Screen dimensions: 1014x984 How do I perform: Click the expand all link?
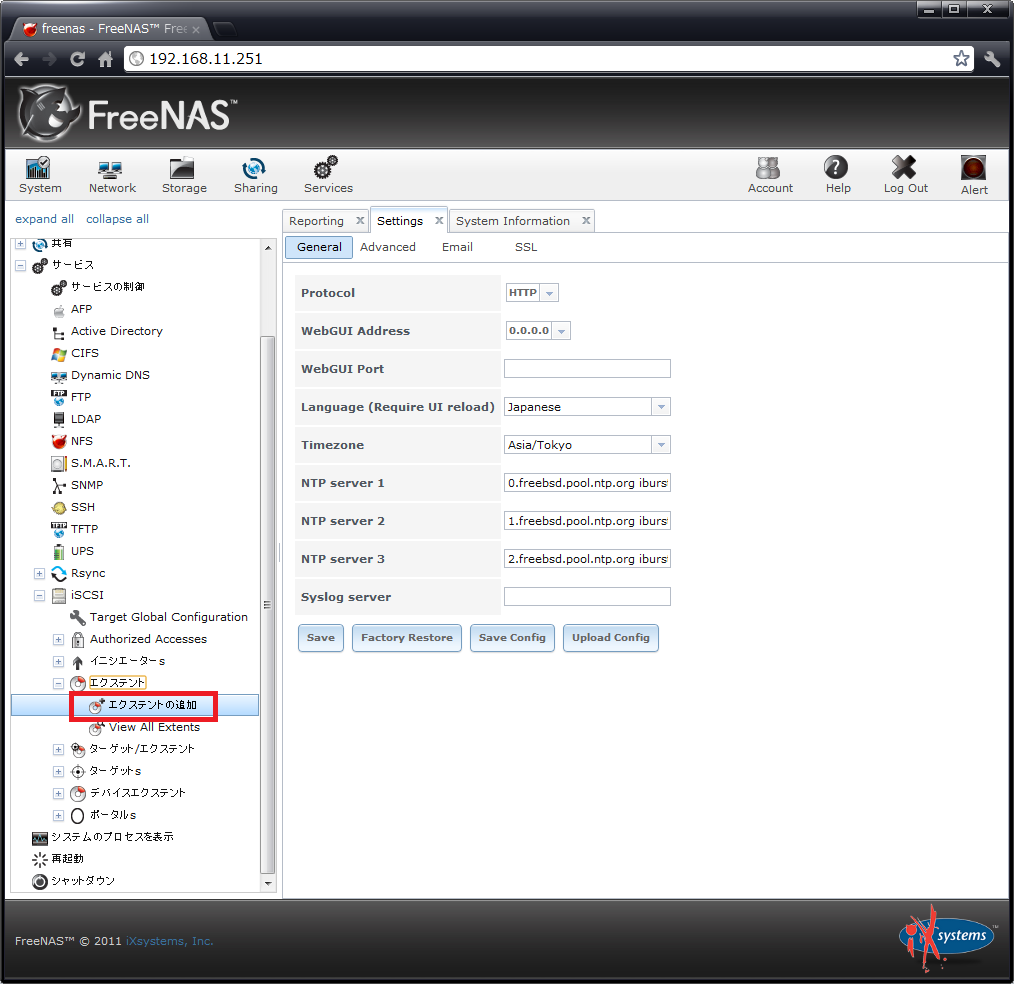click(x=44, y=219)
